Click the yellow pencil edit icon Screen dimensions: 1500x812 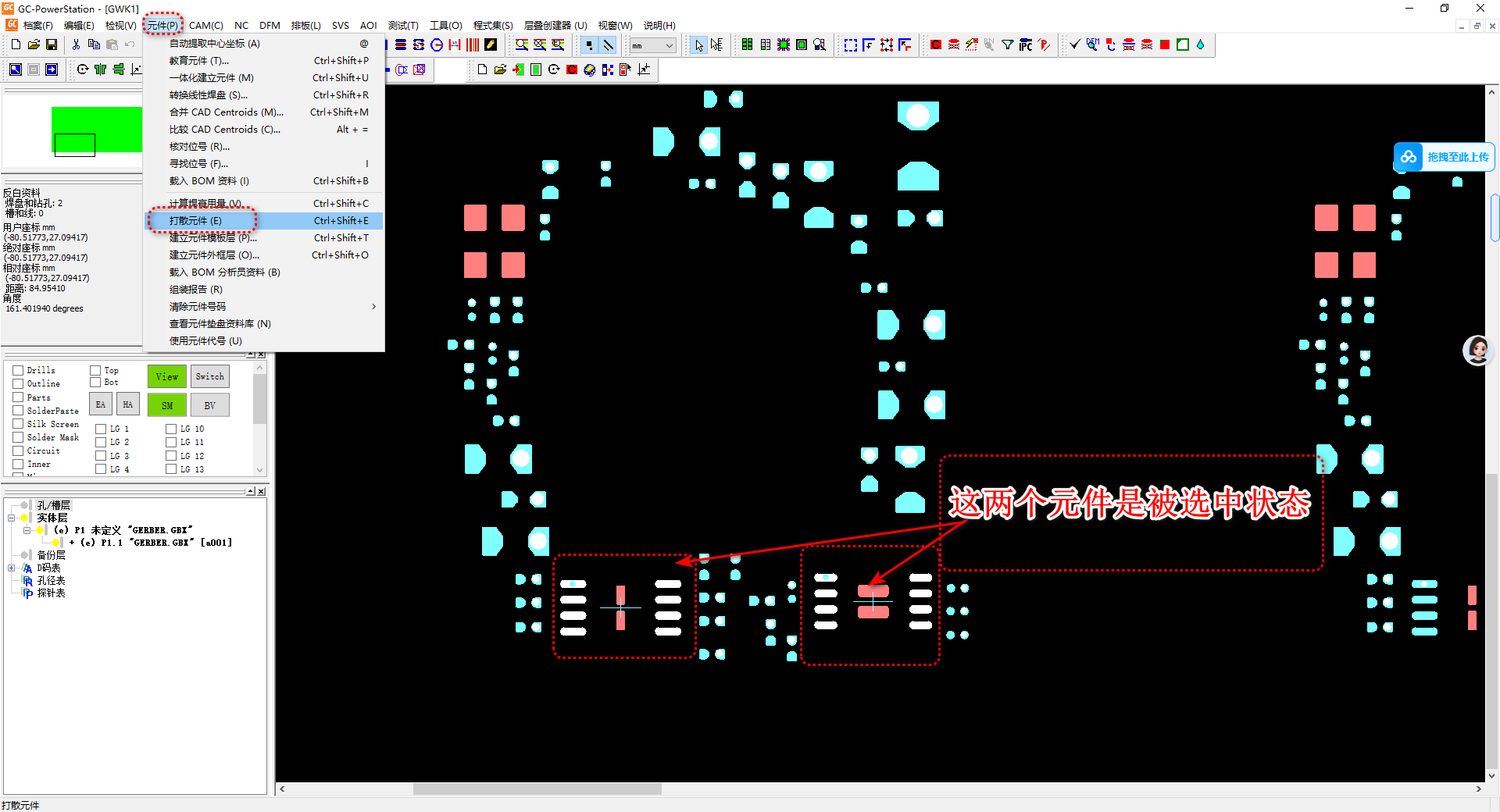491,45
